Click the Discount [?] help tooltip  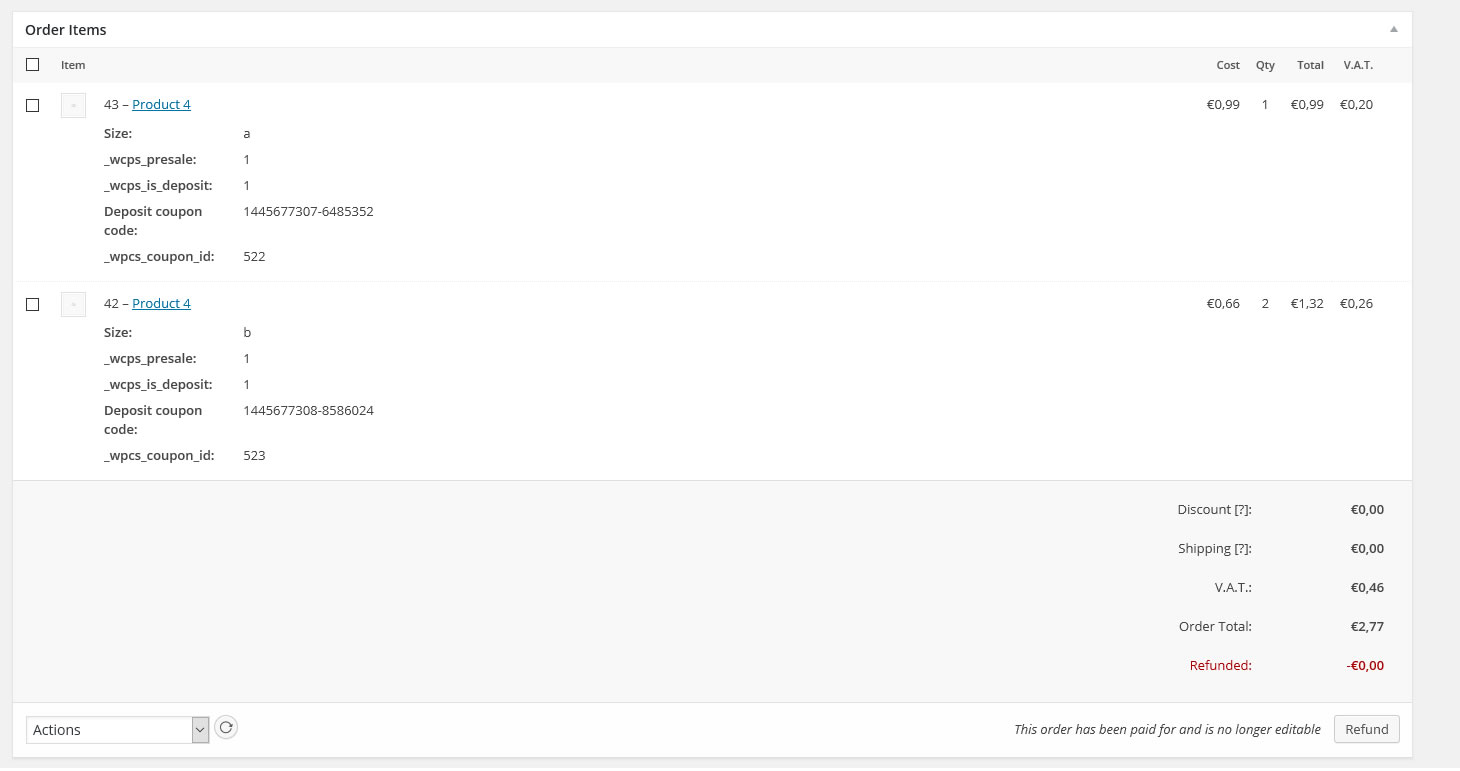tap(1241, 510)
